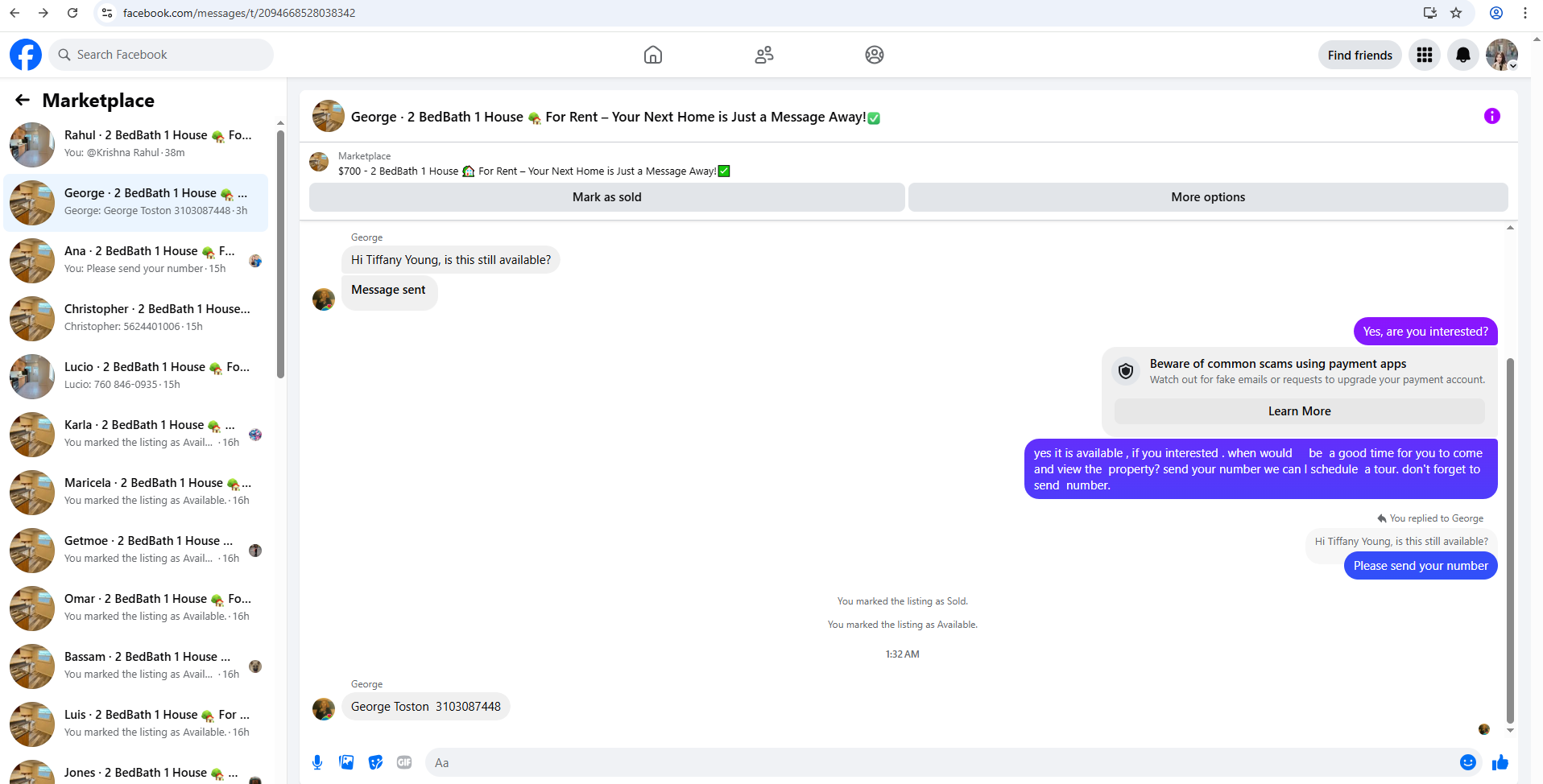The height and width of the screenshot is (784, 1543).
Task: Reload the page in browser
Action: point(72,13)
